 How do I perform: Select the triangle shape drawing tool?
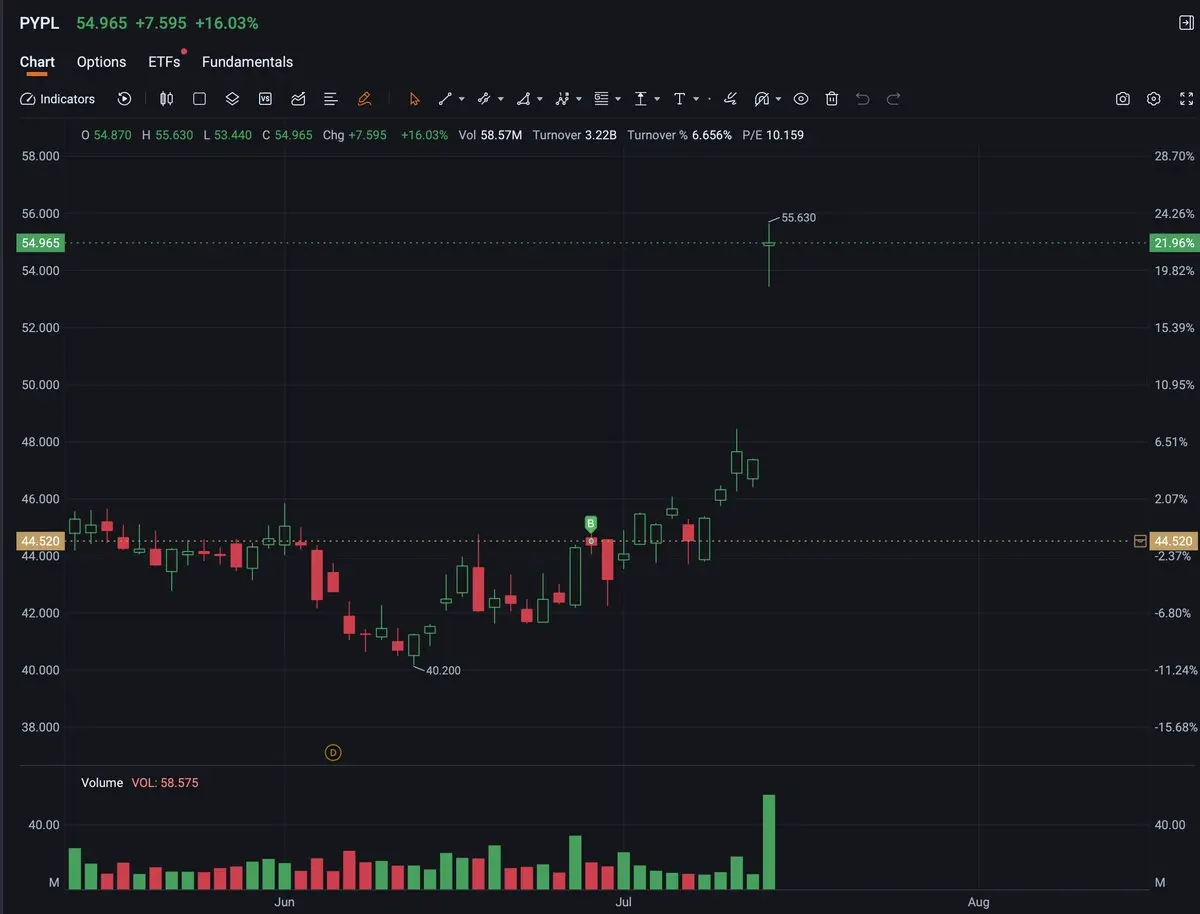[x=523, y=99]
